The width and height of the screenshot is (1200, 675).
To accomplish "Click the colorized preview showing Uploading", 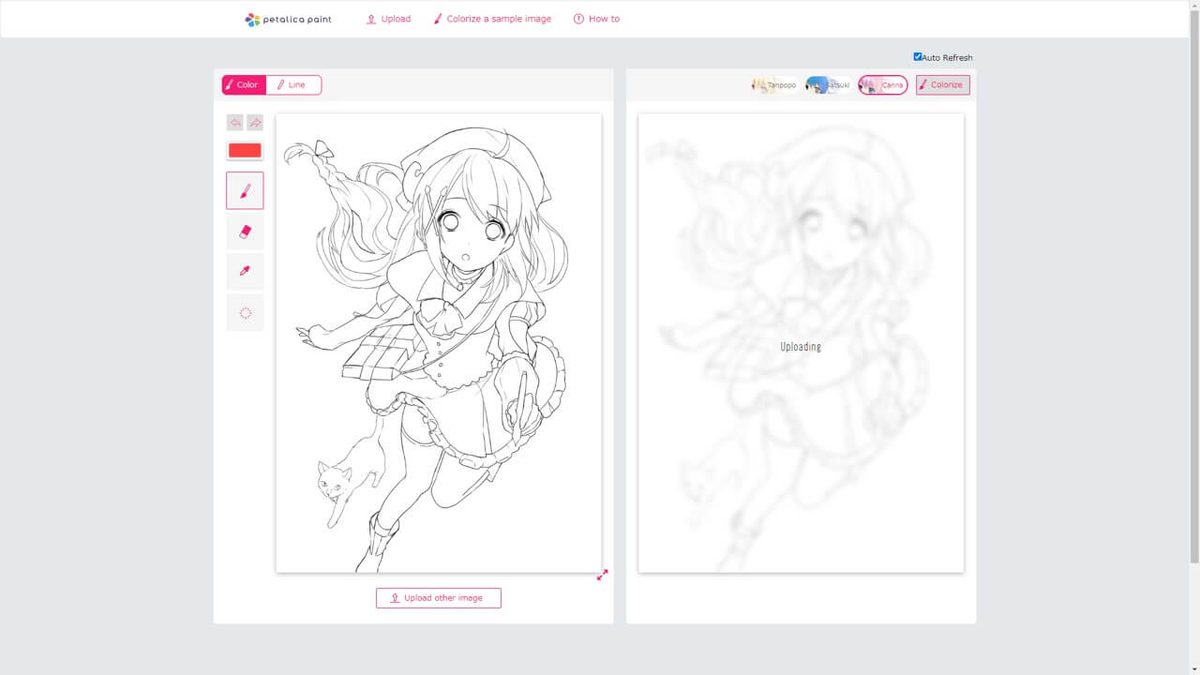I will pos(801,343).
